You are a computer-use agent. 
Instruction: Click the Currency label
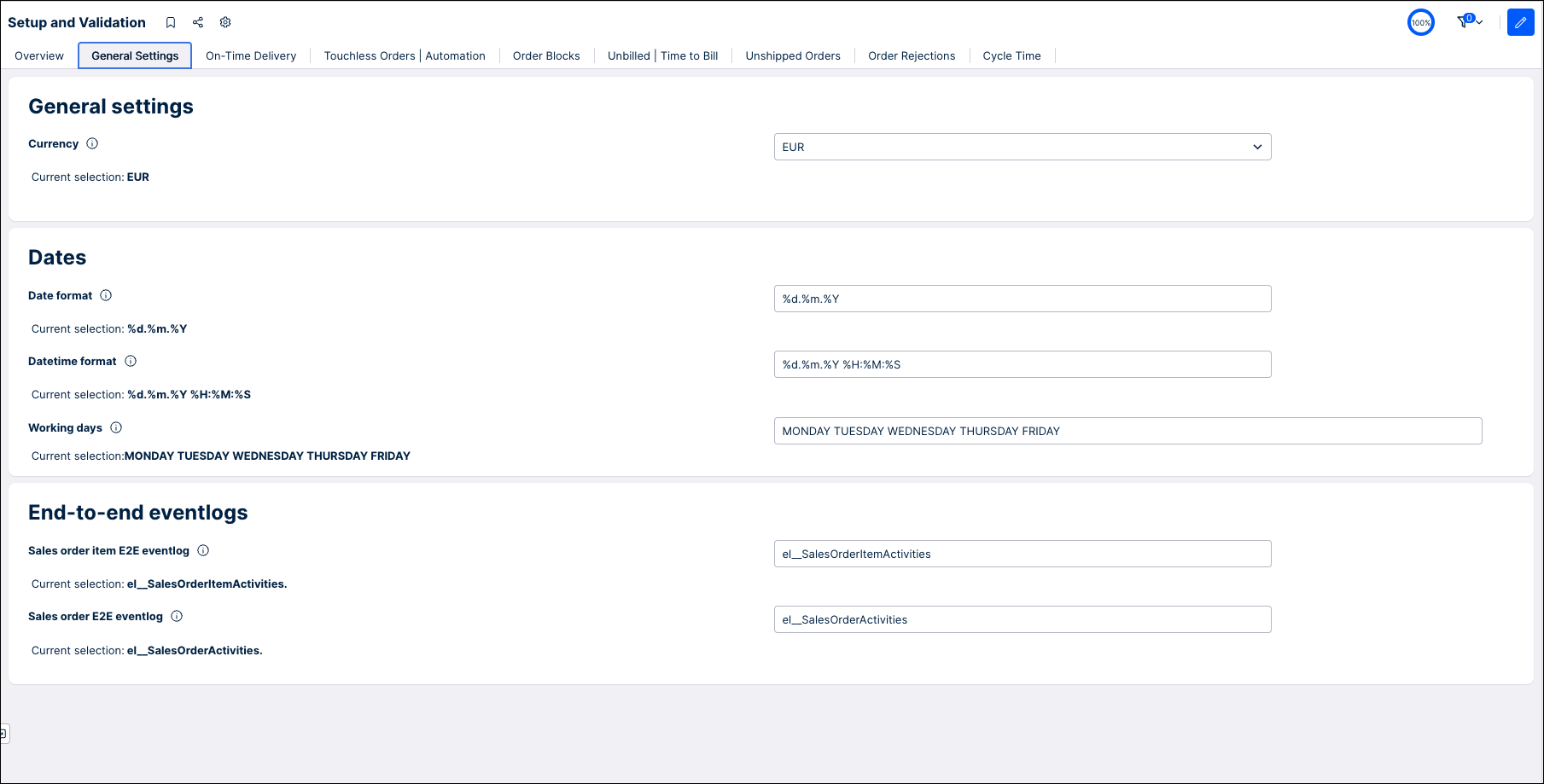pyautogui.click(x=53, y=143)
